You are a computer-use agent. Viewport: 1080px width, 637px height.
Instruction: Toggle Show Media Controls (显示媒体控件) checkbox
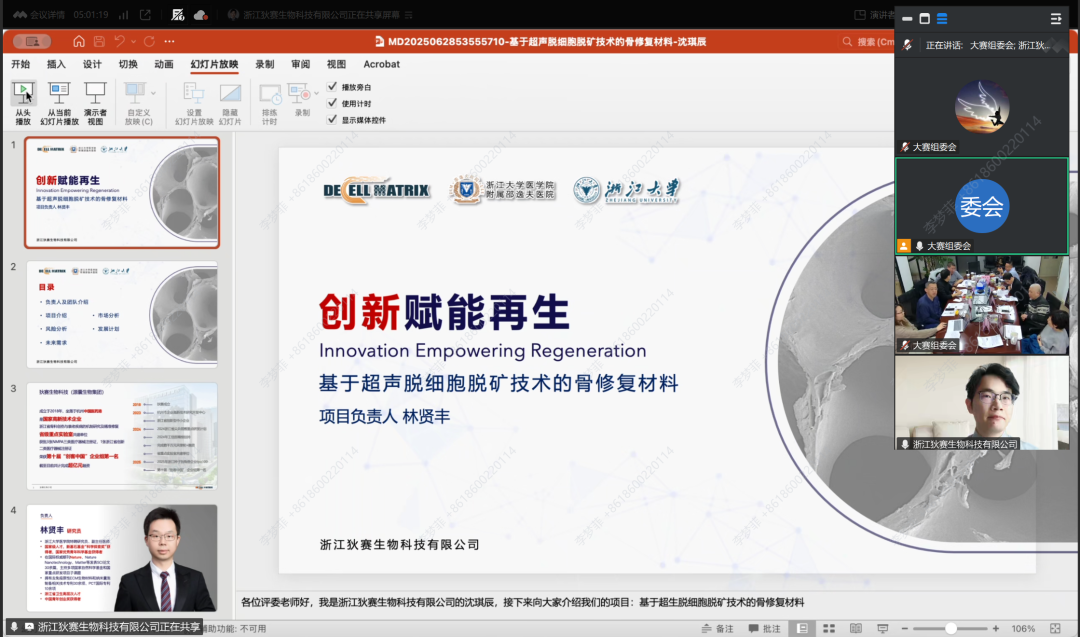coord(332,119)
